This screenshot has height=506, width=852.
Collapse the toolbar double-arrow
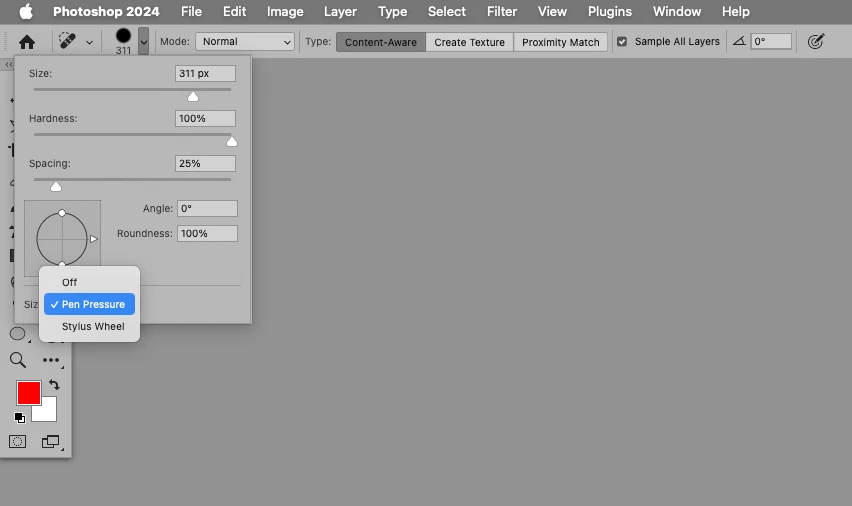(8, 65)
